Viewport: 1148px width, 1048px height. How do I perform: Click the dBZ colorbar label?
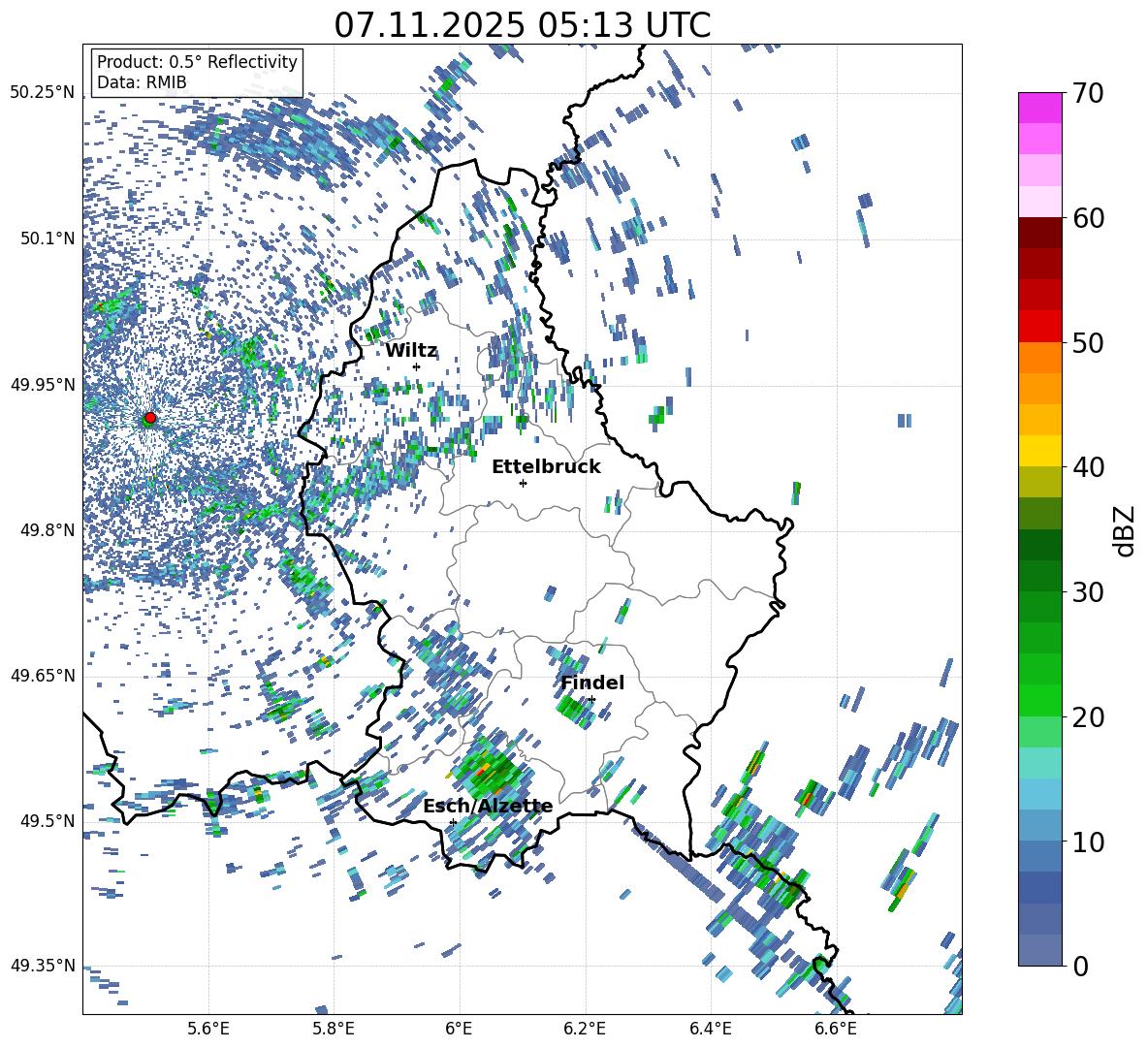pos(1126,530)
